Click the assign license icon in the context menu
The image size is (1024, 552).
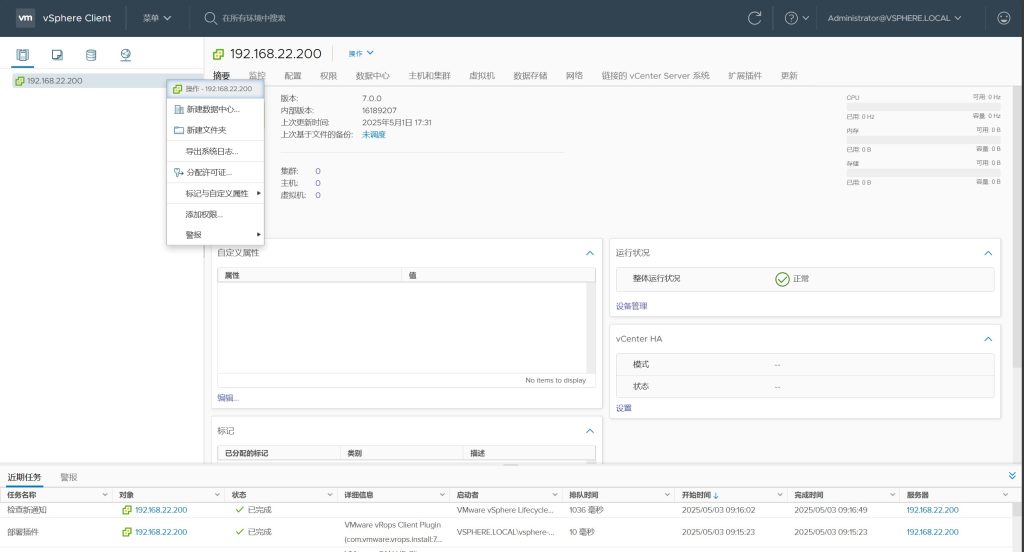coord(179,172)
